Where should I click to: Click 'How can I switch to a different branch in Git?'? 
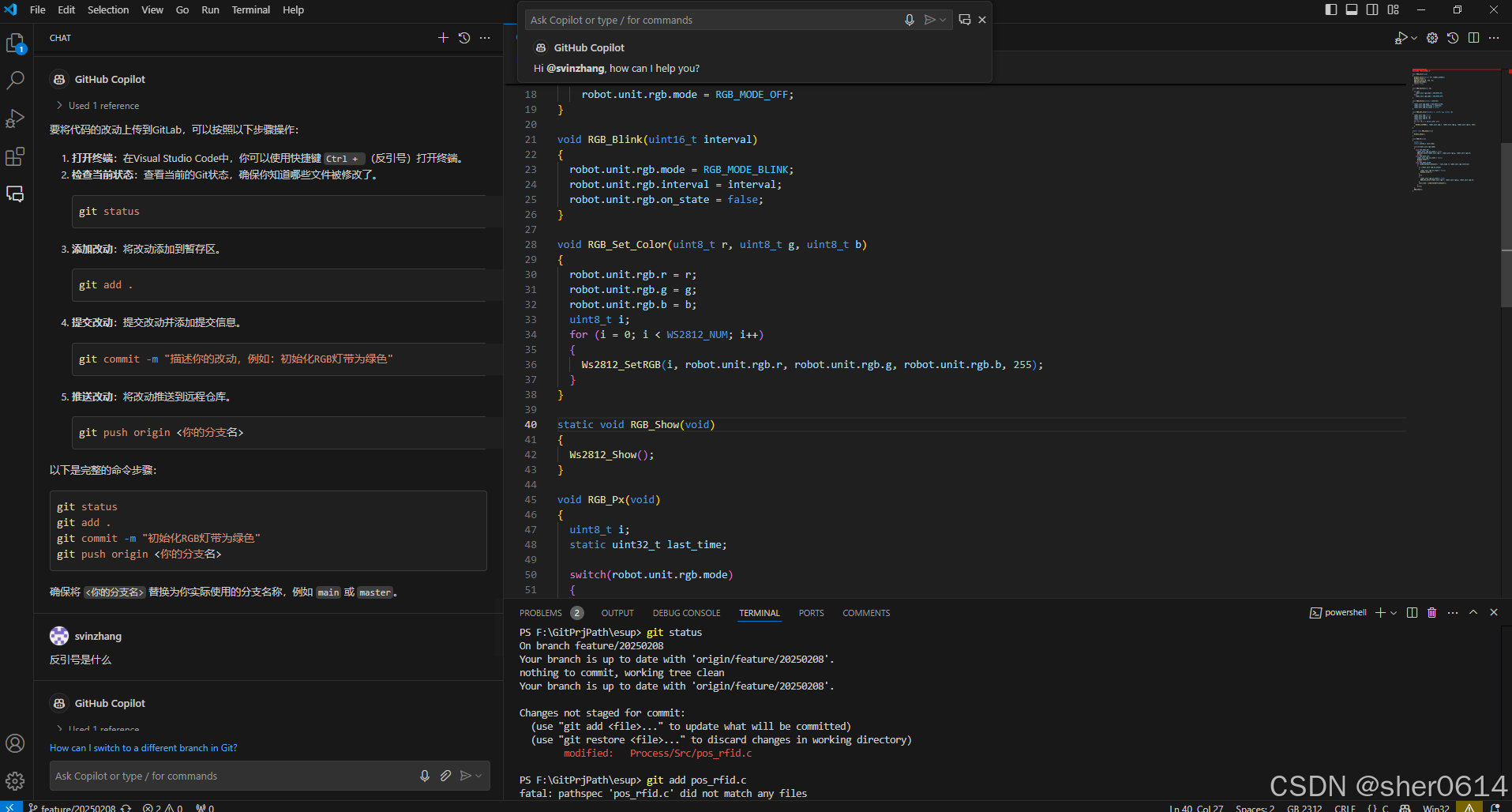[x=144, y=747]
